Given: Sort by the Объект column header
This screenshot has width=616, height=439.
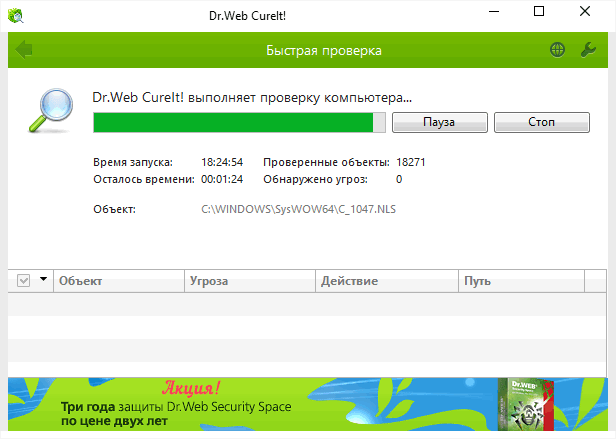Looking at the screenshot, I should tap(119, 281).
